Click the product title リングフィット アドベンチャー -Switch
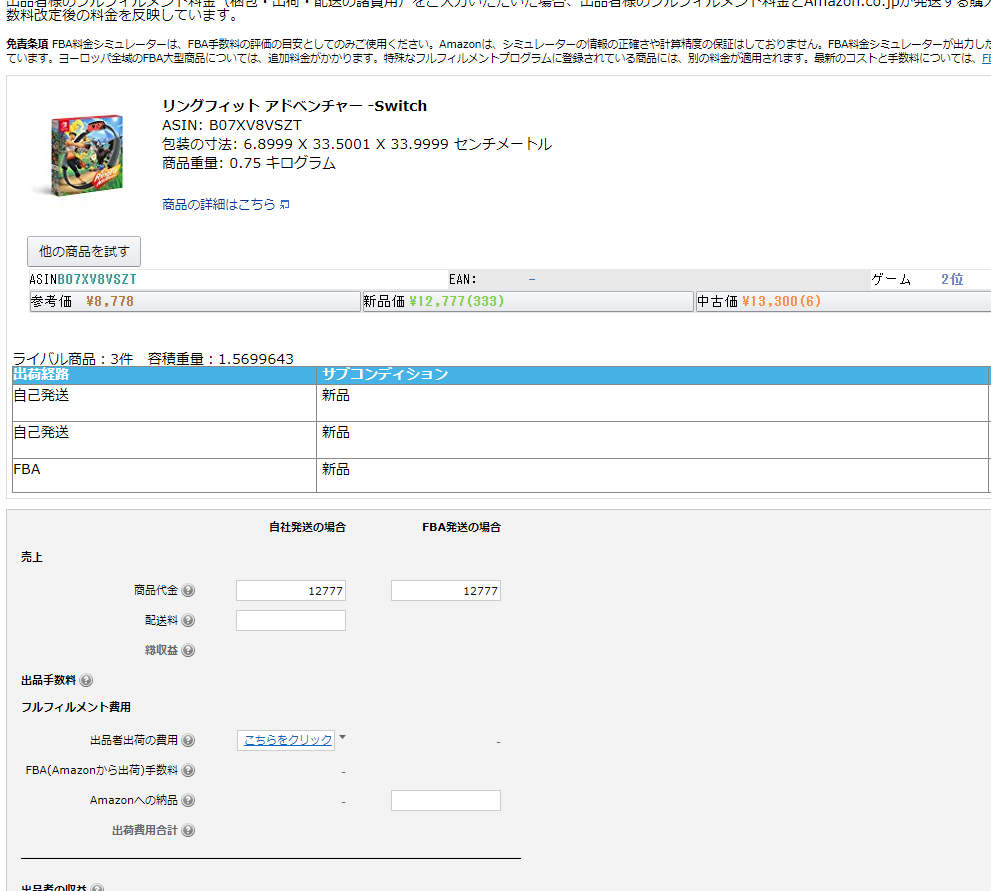The width and height of the screenshot is (991, 891). (x=295, y=106)
